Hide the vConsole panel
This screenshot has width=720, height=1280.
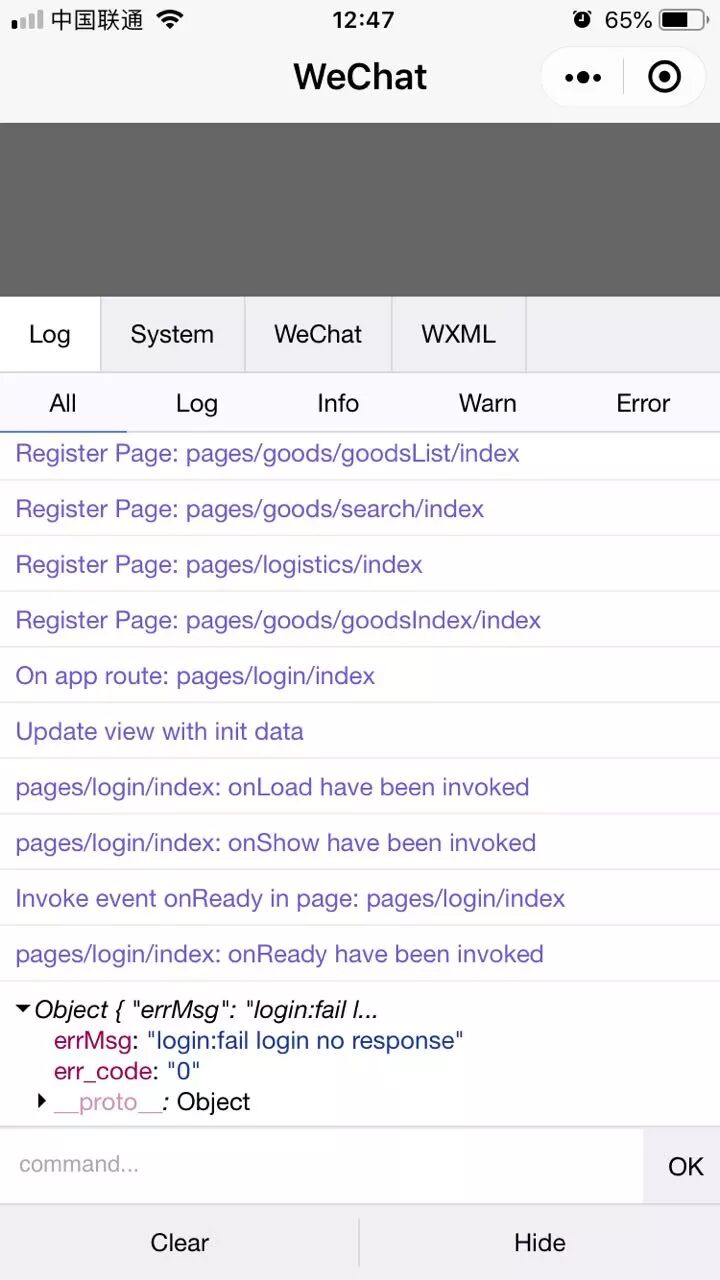tap(540, 1242)
